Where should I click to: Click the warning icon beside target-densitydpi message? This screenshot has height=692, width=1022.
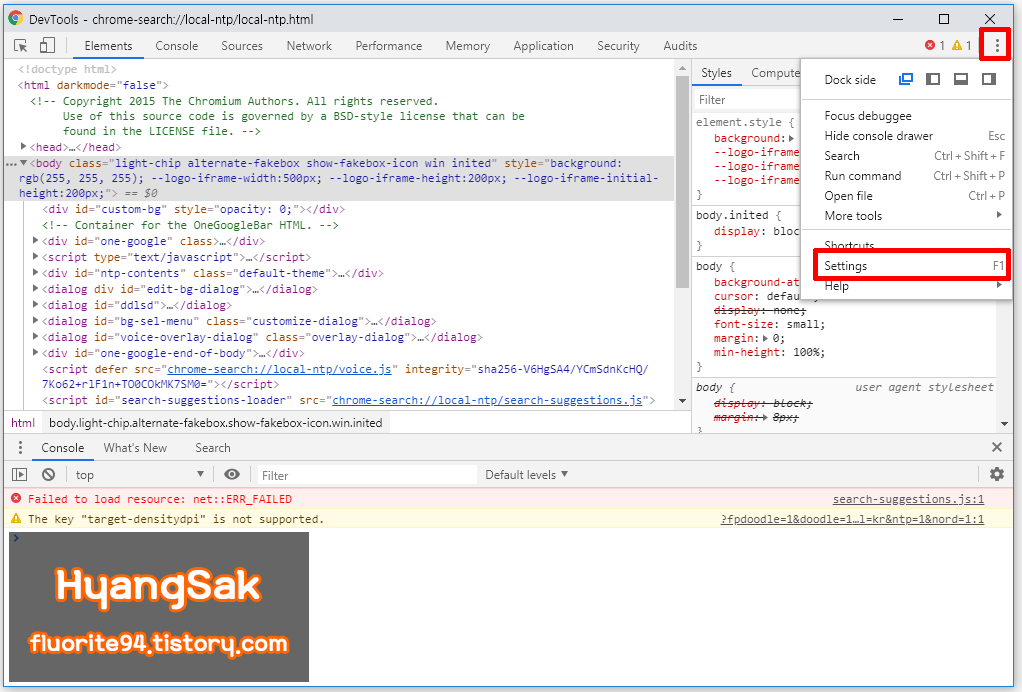(16, 519)
